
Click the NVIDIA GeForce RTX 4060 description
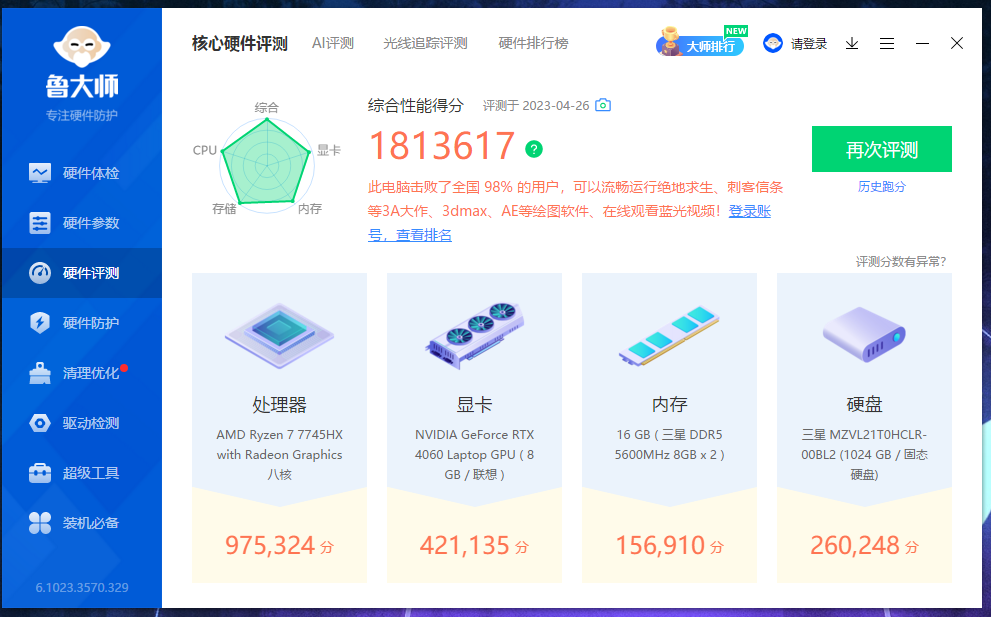475,455
